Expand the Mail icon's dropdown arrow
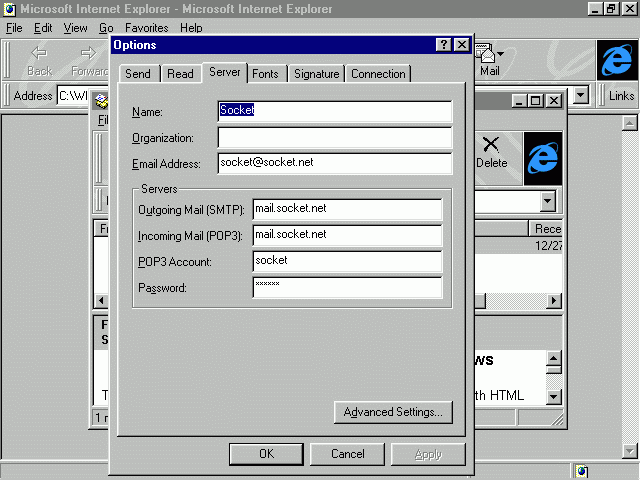Image resolution: width=640 pixels, height=480 pixels. (x=501, y=53)
